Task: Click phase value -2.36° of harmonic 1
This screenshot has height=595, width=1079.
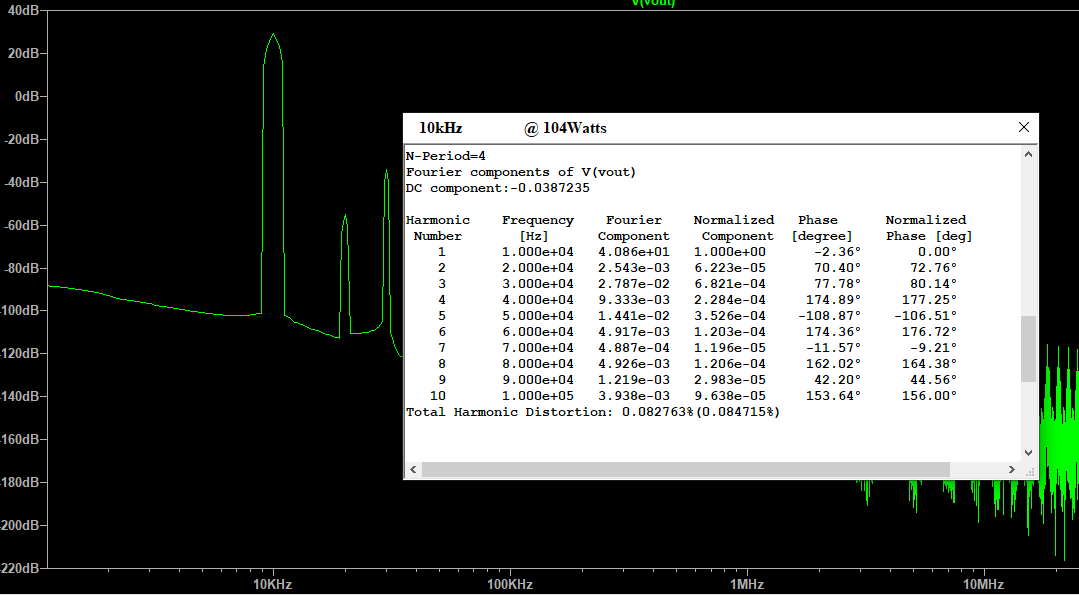Action: [x=837, y=252]
